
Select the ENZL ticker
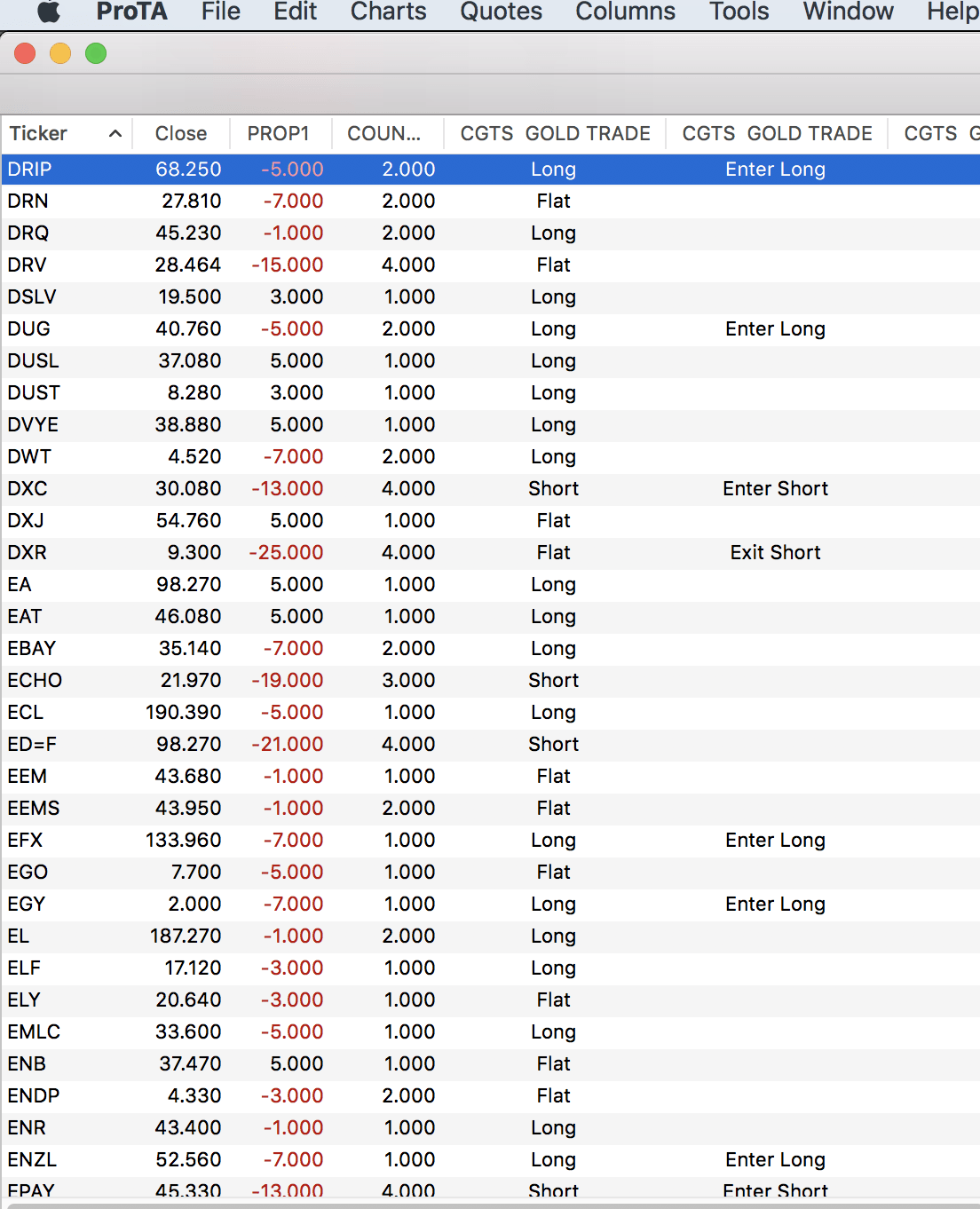[32, 1160]
